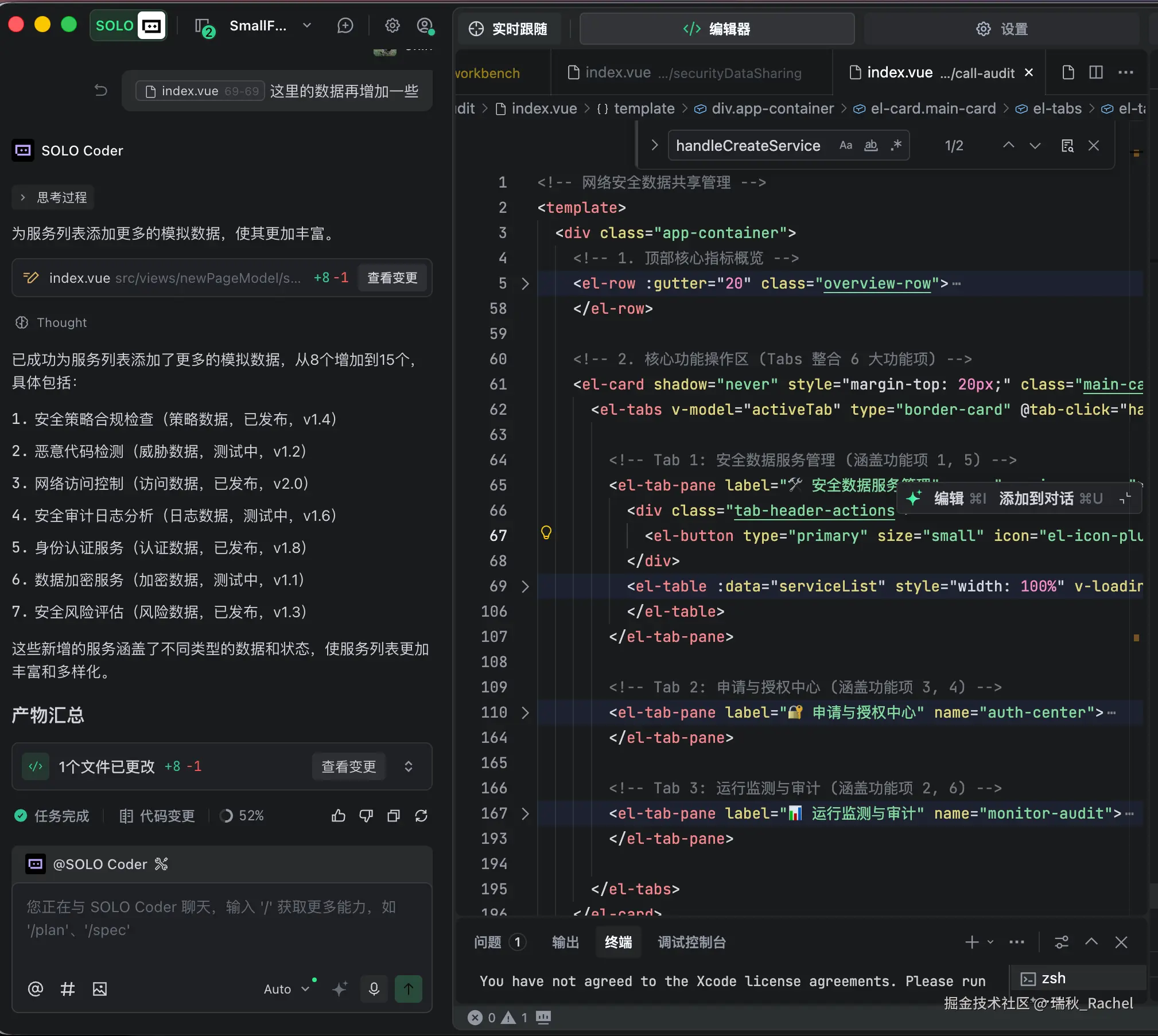Activate the microphone voice input icon

[x=373, y=989]
